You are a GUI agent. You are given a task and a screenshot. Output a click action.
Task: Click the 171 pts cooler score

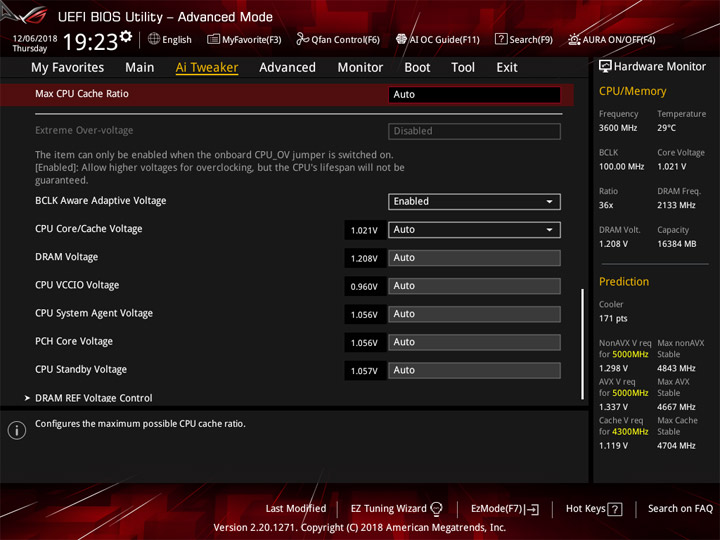coord(613,318)
